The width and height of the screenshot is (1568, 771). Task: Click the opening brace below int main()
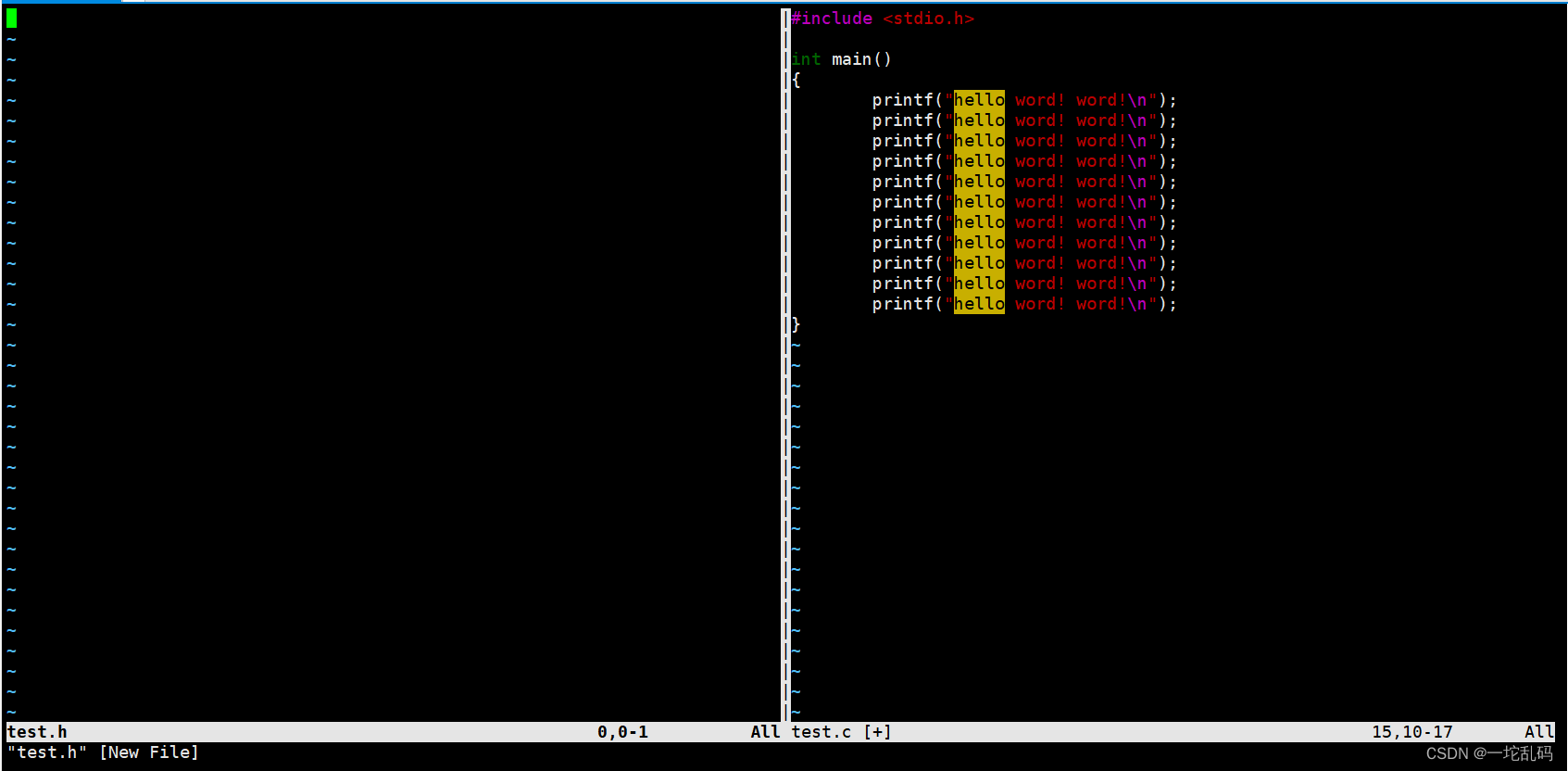pyautogui.click(x=796, y=80)
